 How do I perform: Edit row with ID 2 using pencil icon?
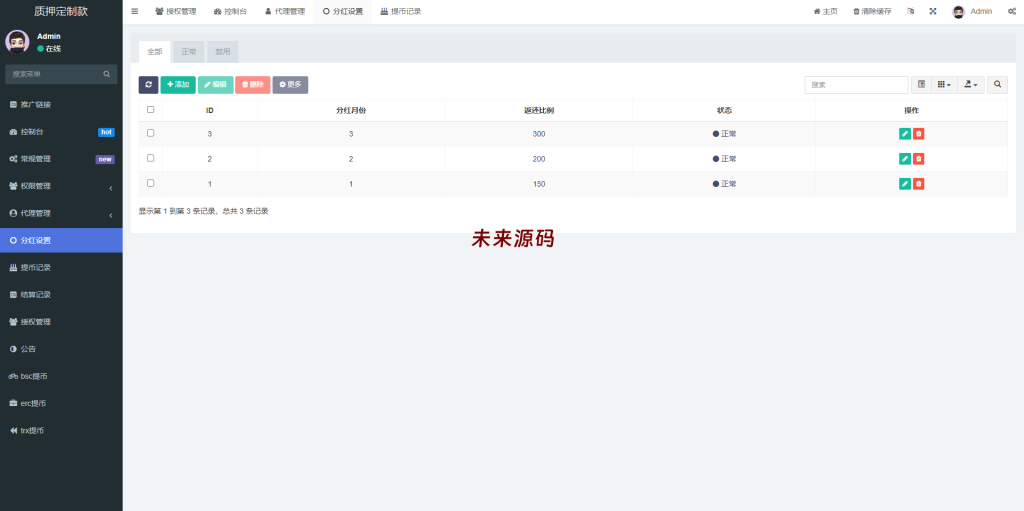coord(904,159)
